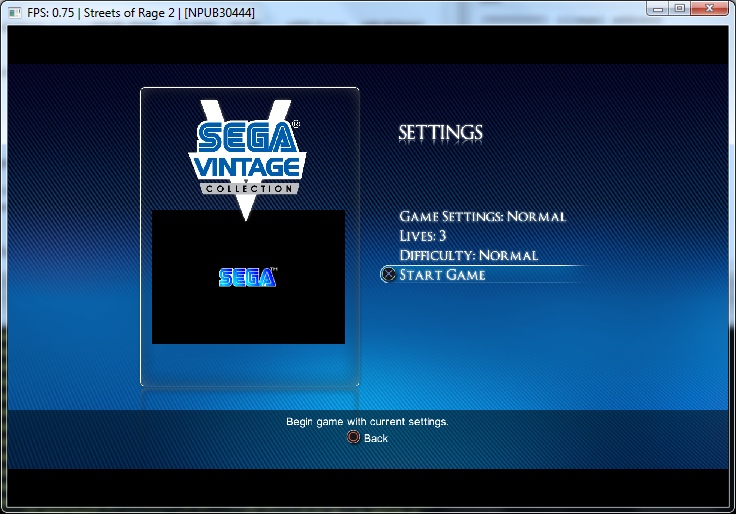Screen dimensions: 736x514
Task: Click the SEGA Vintage Collection logo
Action: coord(247,158)
